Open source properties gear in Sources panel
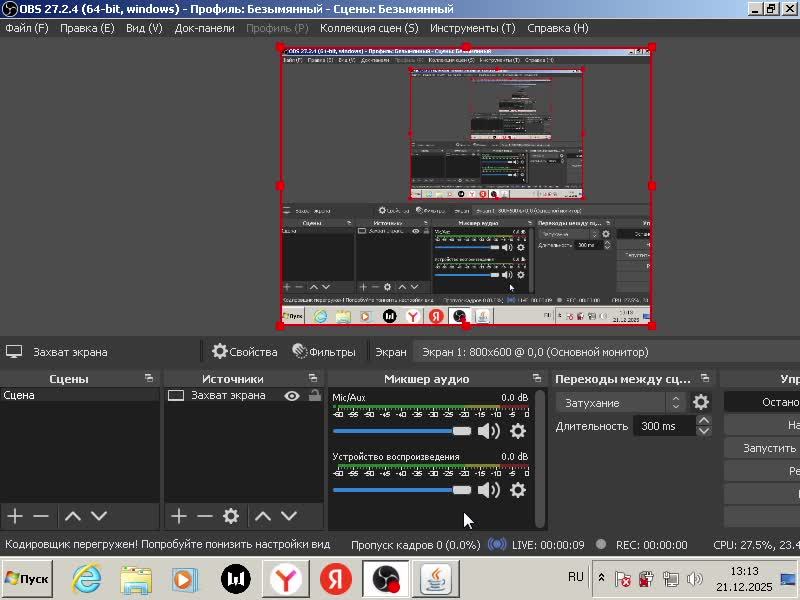The width and height of the screenshot is (800, 600). click(x=231, y=516)
